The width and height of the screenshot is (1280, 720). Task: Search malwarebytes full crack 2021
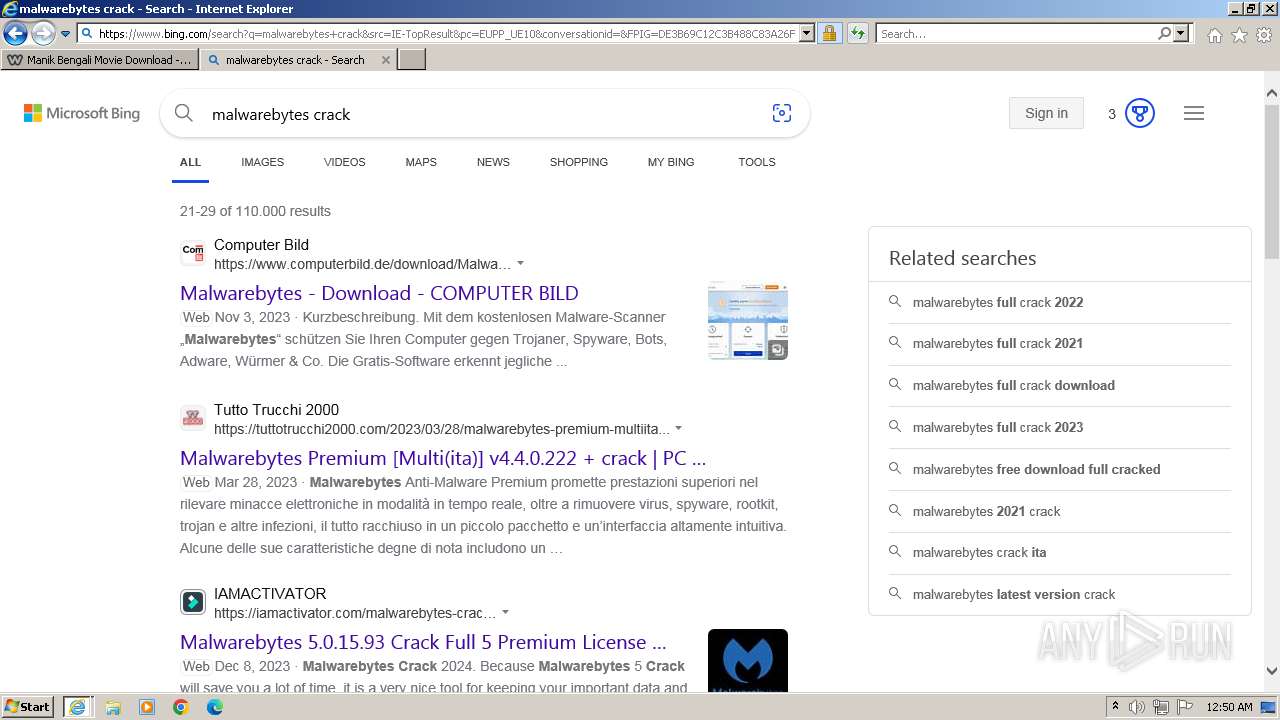tap(998, 343)
